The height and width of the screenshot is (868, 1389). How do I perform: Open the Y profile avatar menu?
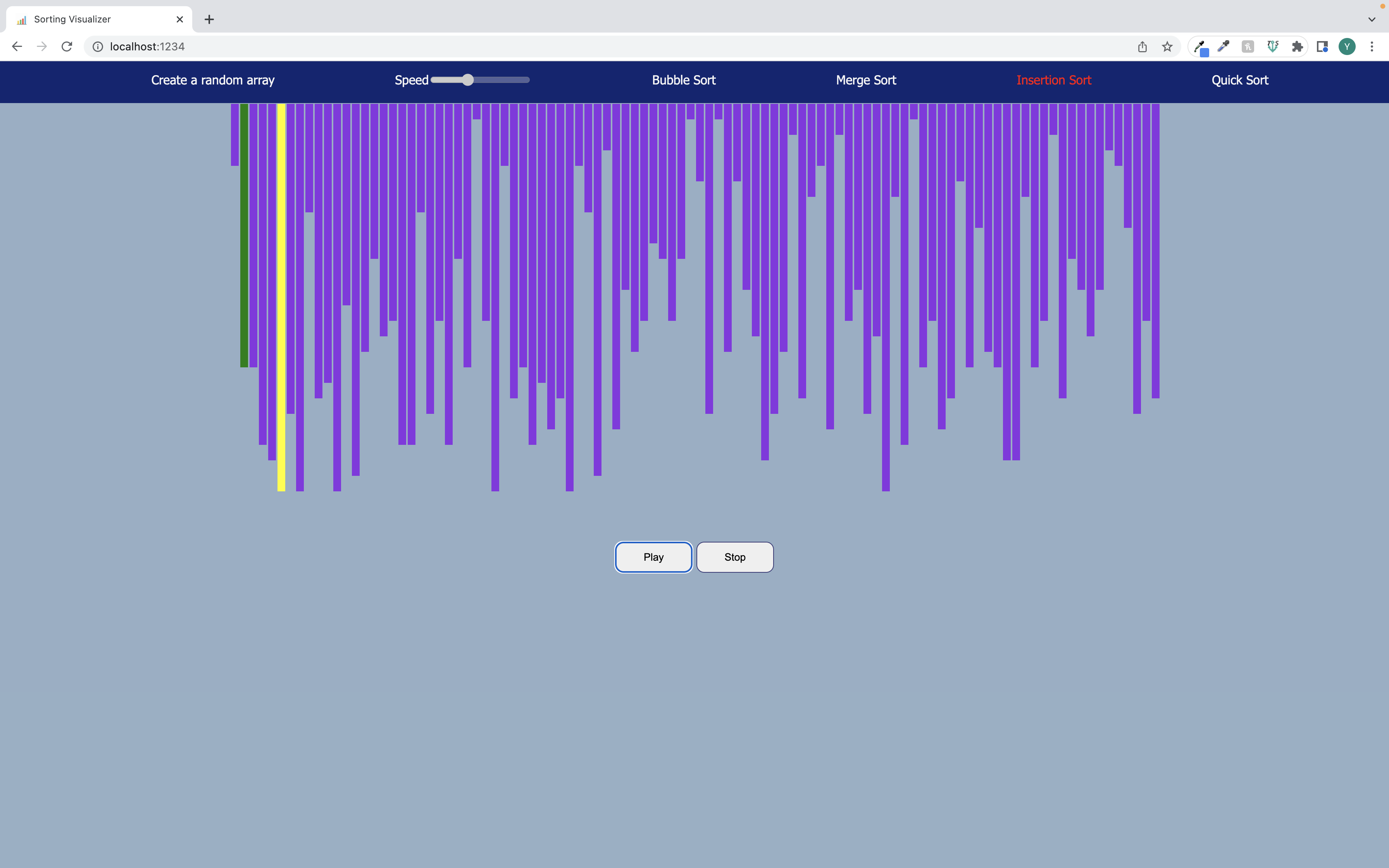click(1347, 46)
